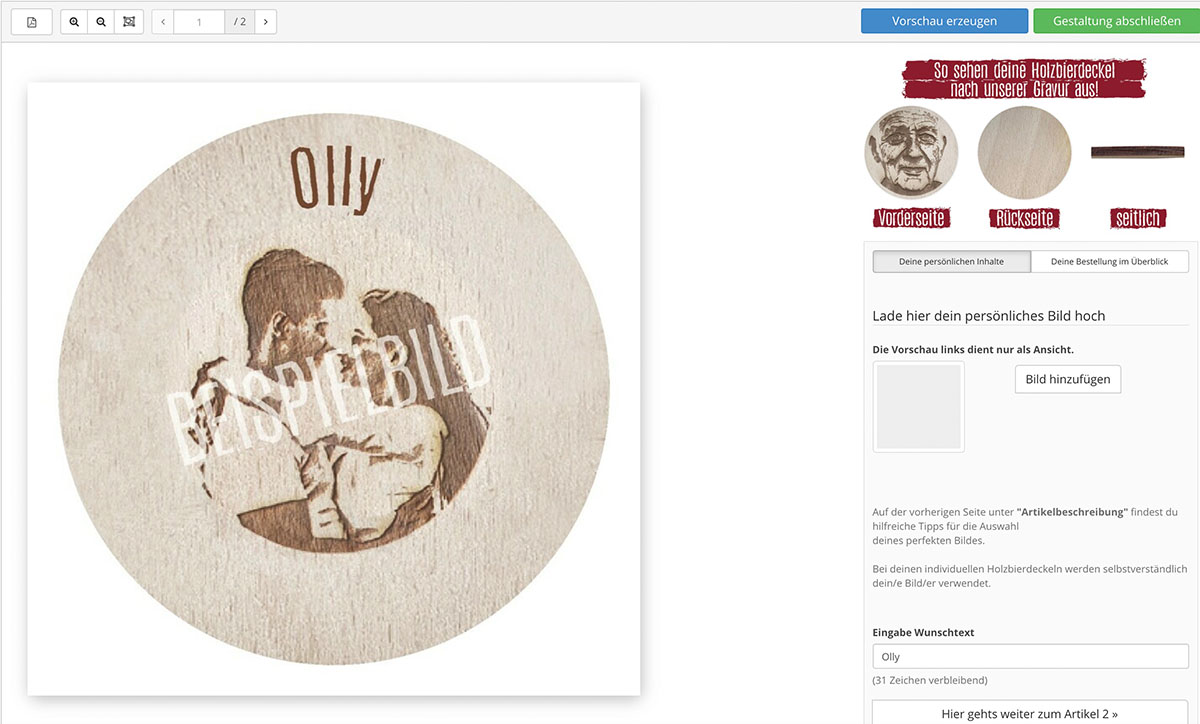
Task: Click the empty image upload placeholder
Action: coord(919,407)
